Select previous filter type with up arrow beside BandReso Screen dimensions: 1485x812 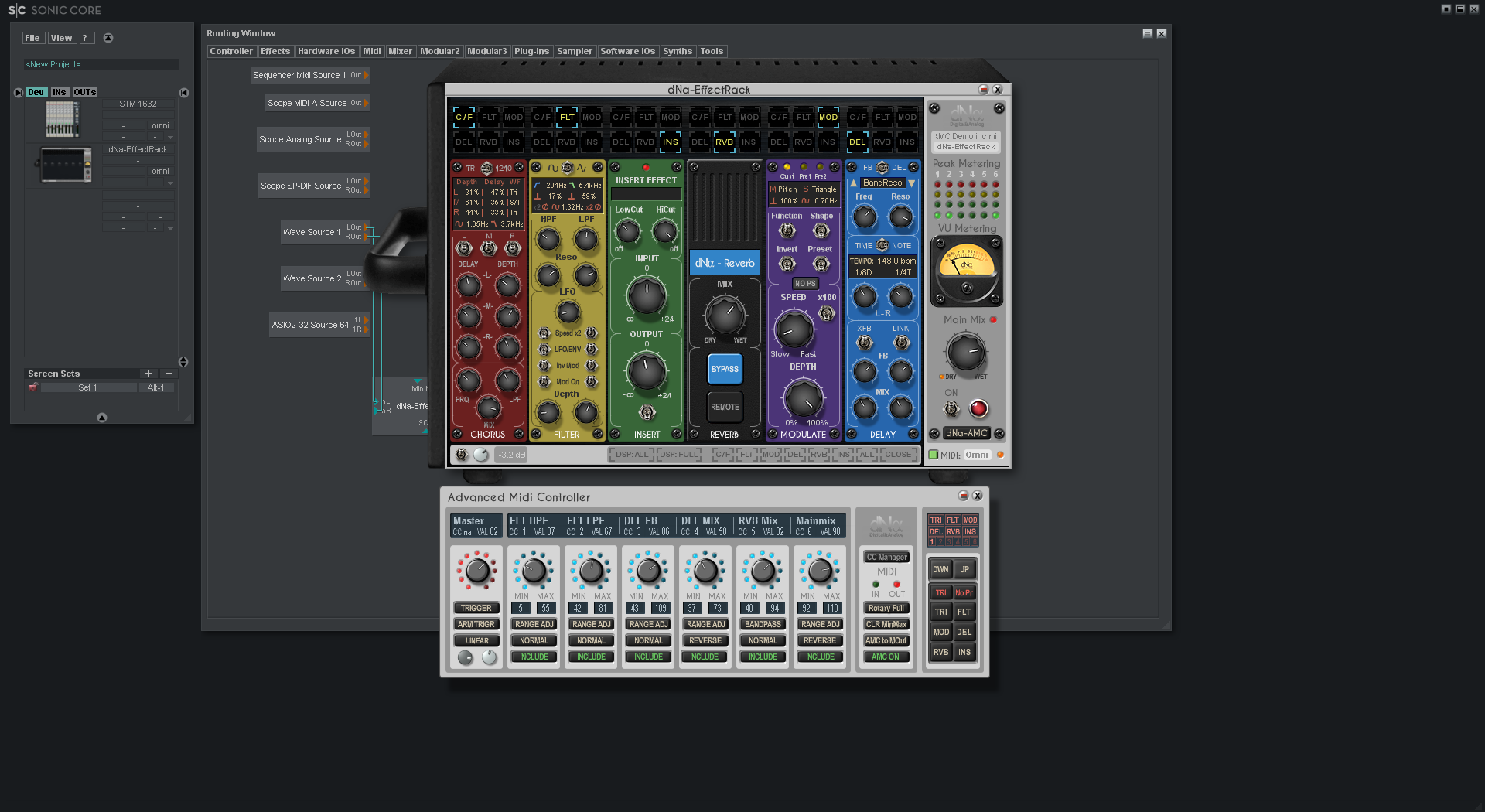(854, 183)
